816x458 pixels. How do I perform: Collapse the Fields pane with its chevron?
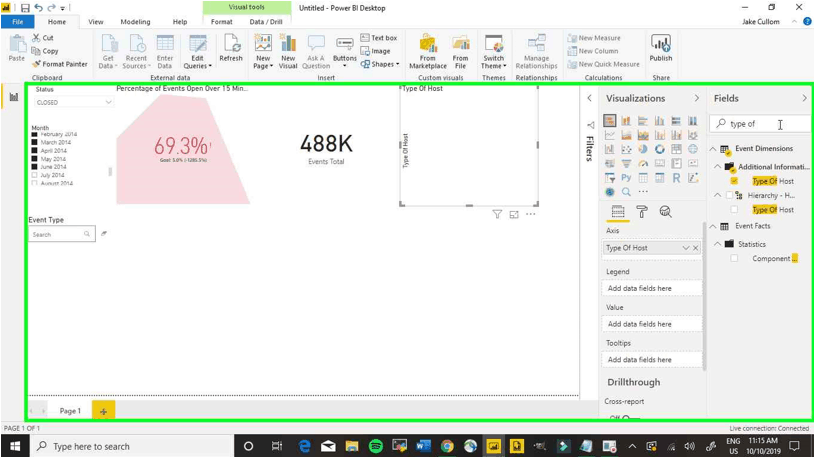pos(805,98)
